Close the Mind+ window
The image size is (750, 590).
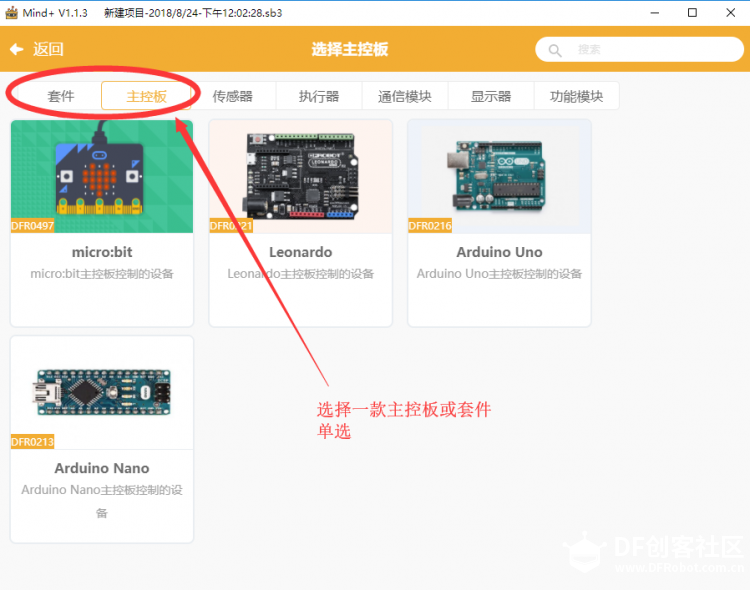tap(730, 13)
